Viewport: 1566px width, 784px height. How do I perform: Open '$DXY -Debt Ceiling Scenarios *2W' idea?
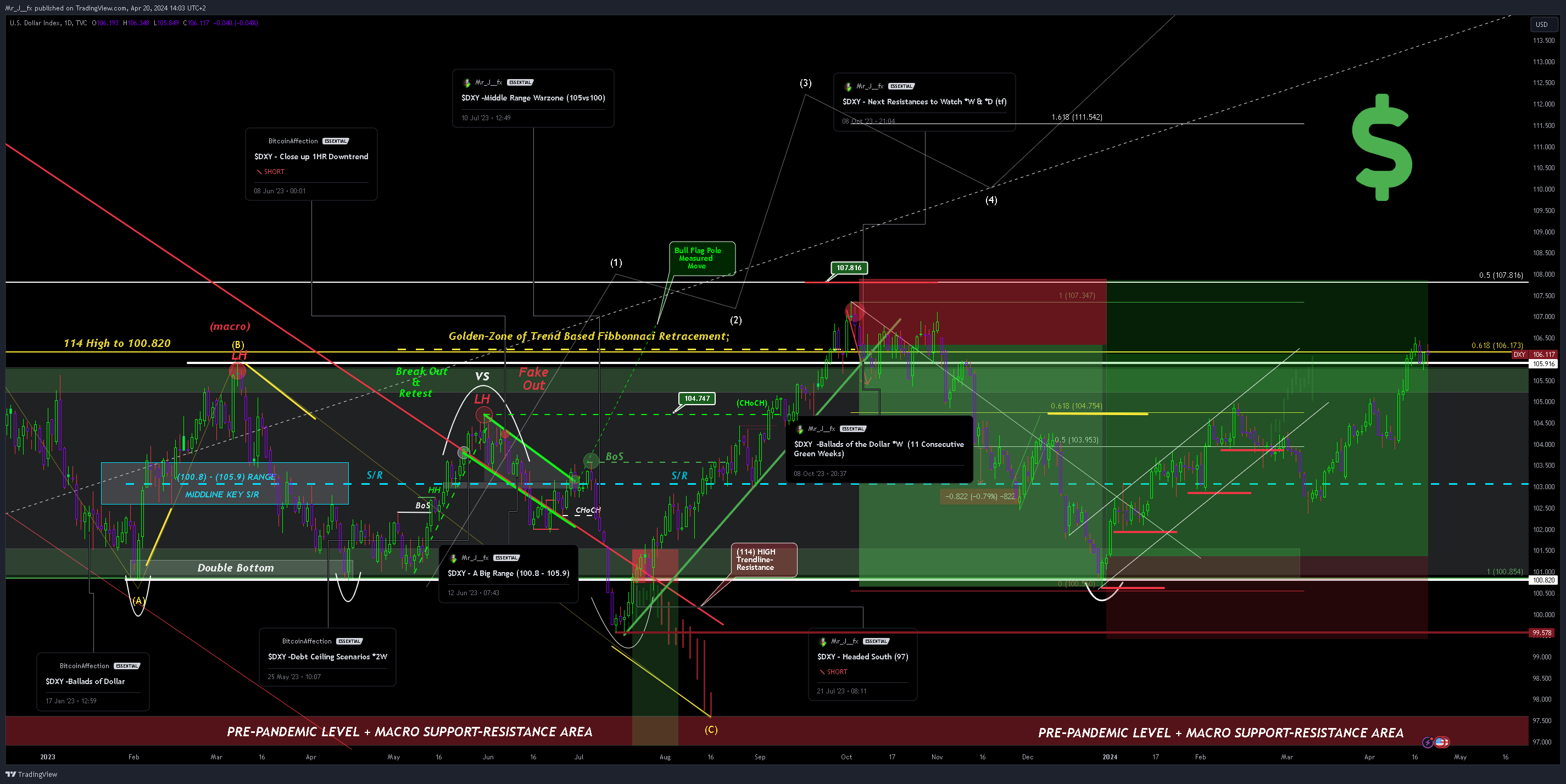pos(328,657)
